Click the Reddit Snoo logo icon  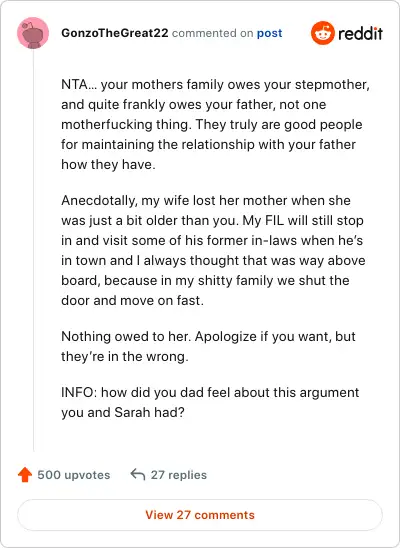tap(322, 33)
